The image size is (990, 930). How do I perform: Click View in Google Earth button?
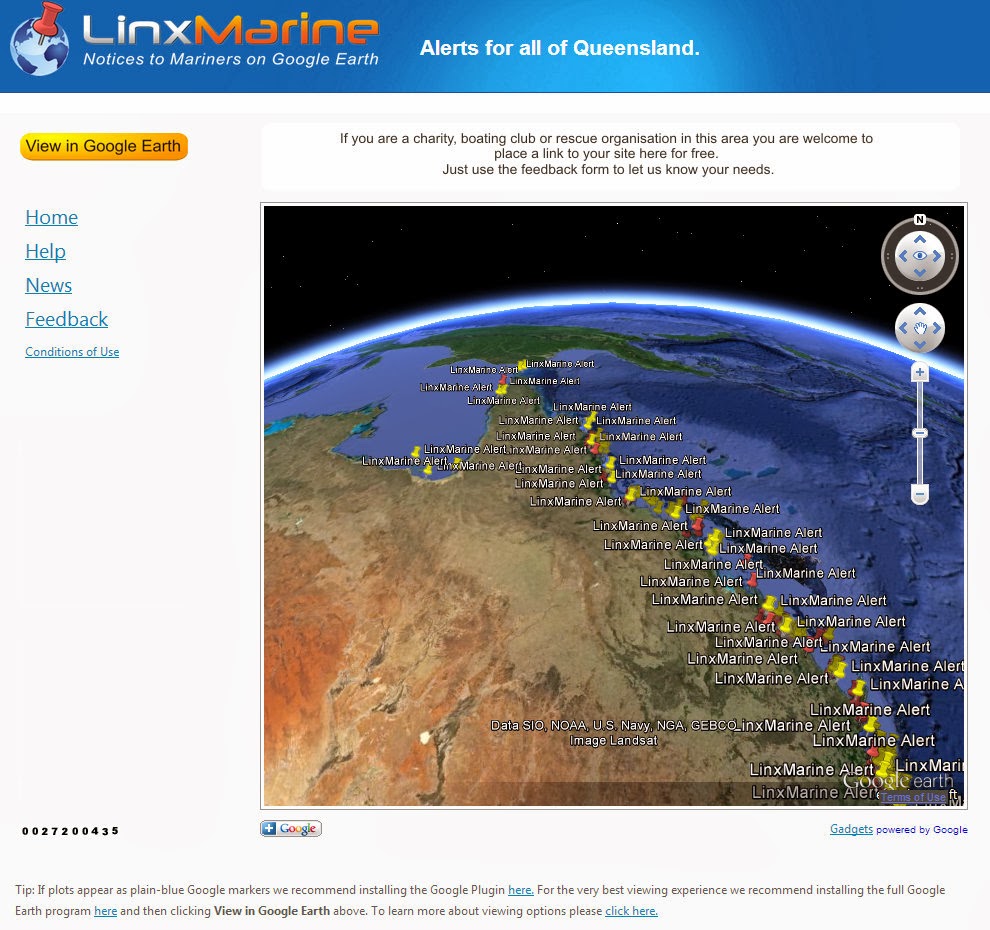click(x=104, y=146)
